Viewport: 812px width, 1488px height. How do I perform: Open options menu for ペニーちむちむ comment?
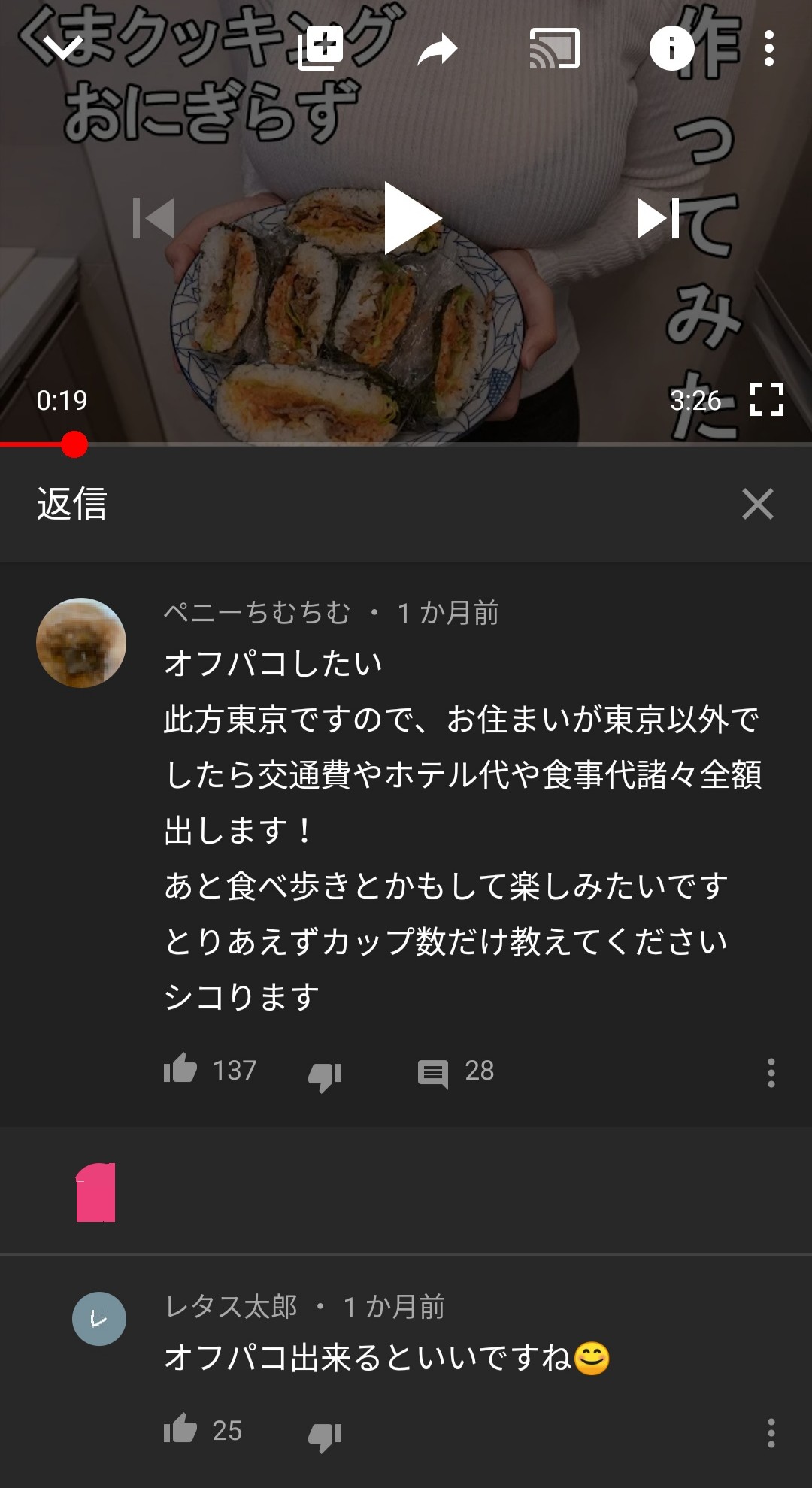click(x=771, y=1072)
